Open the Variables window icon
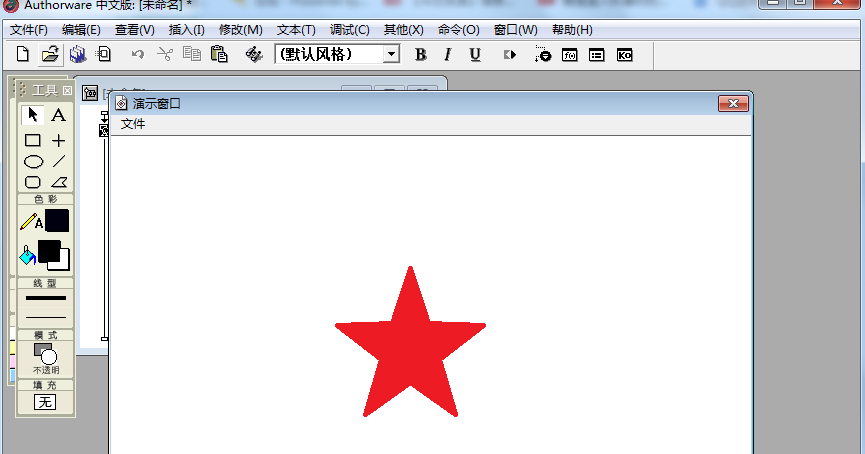The image size is (865, 454). pyautogui.click(x=596, y=55)
